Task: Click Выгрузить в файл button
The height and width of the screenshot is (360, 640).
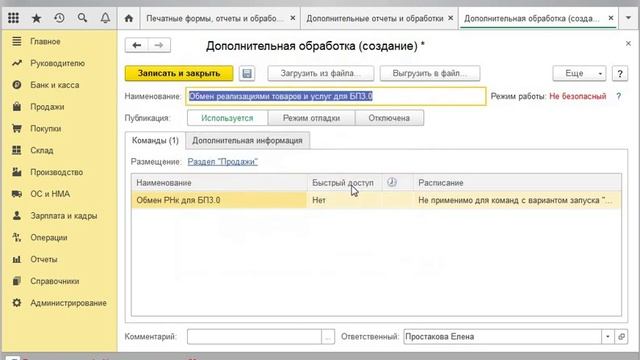Action: (430, 73)
